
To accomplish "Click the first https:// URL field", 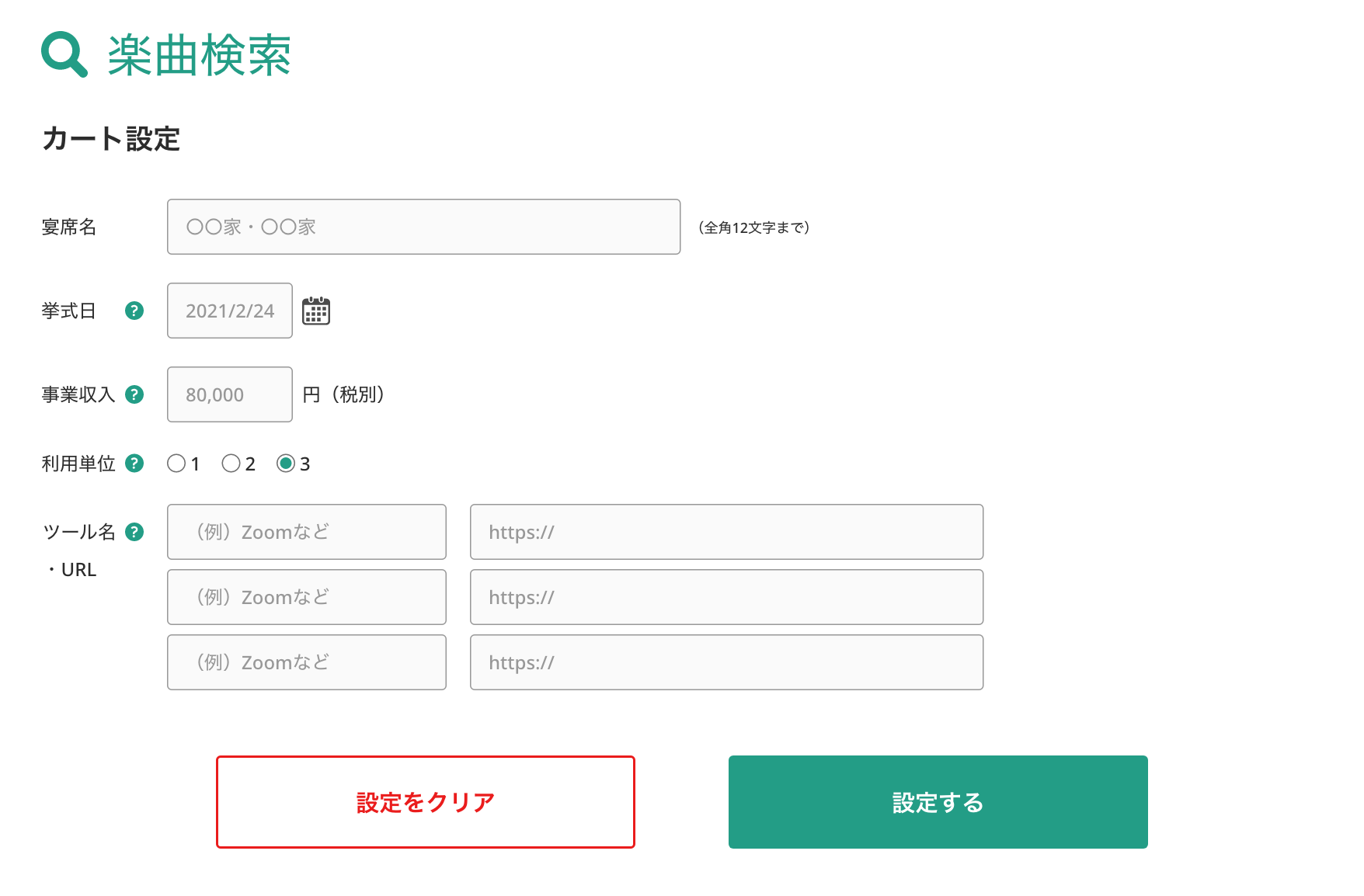I will point(726,532).
